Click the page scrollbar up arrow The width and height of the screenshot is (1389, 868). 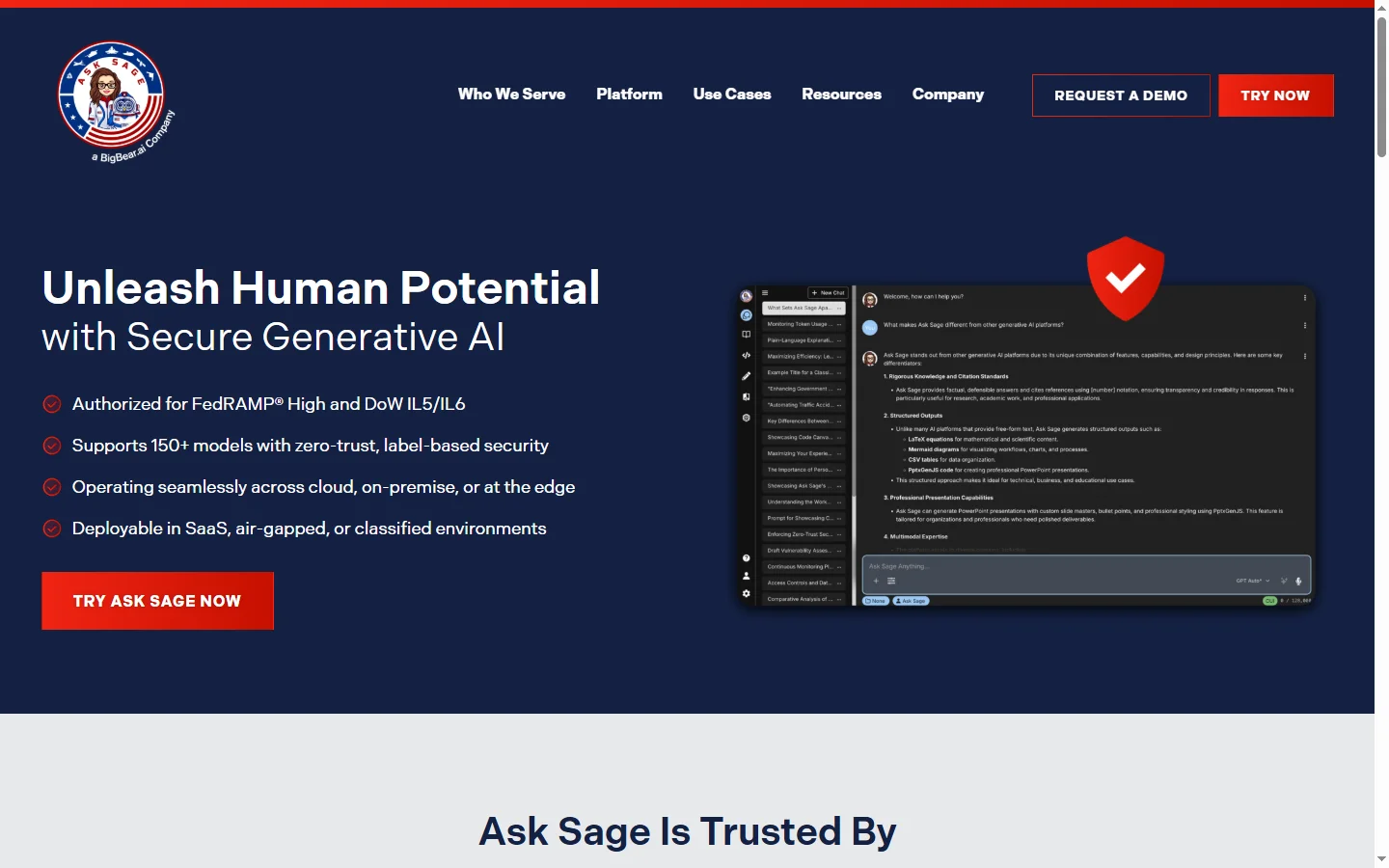tap(1381, 8)
